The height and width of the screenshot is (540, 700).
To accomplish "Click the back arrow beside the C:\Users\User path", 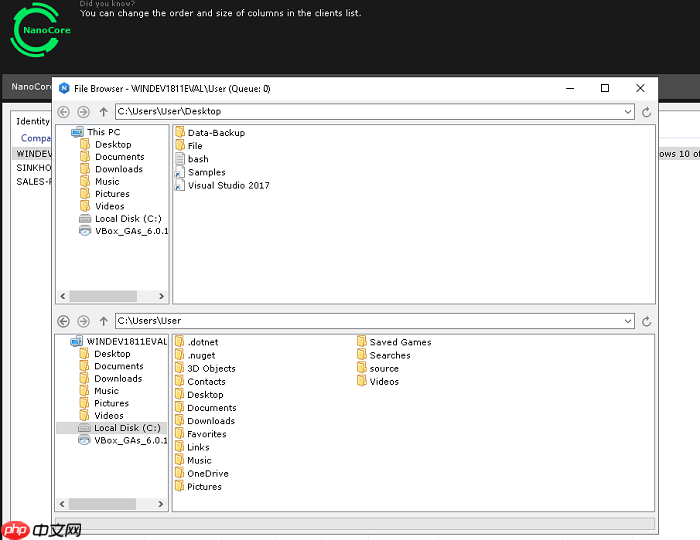I will tap(63, 321).
